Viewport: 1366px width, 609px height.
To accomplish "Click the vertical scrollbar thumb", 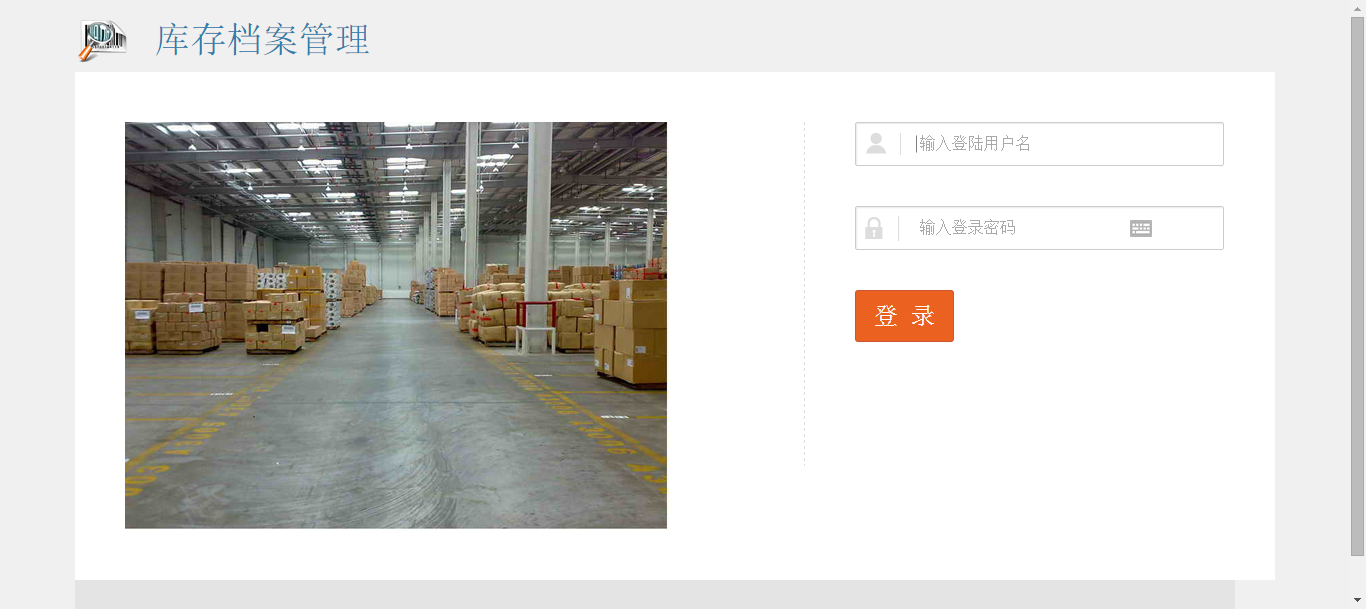I will pos(1357,286).
